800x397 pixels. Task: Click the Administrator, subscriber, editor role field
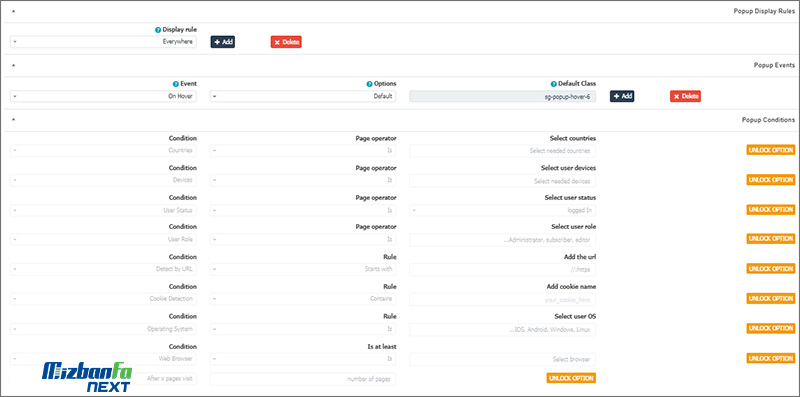503,239
